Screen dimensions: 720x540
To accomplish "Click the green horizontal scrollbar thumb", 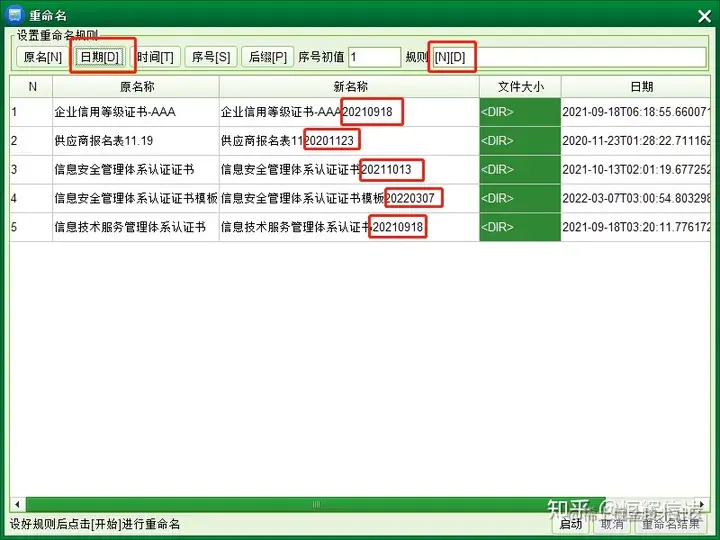I will coord(316,504).
